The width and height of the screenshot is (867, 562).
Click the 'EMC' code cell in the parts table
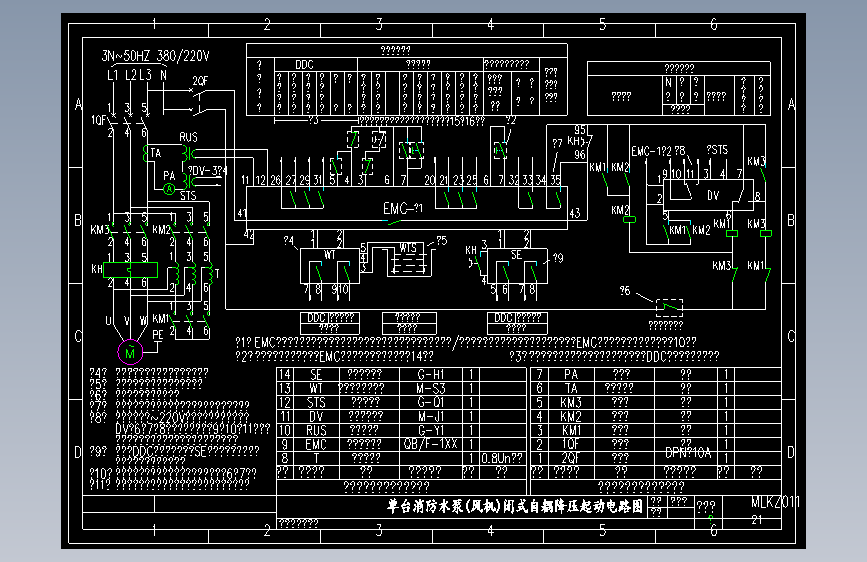[316, 444]
